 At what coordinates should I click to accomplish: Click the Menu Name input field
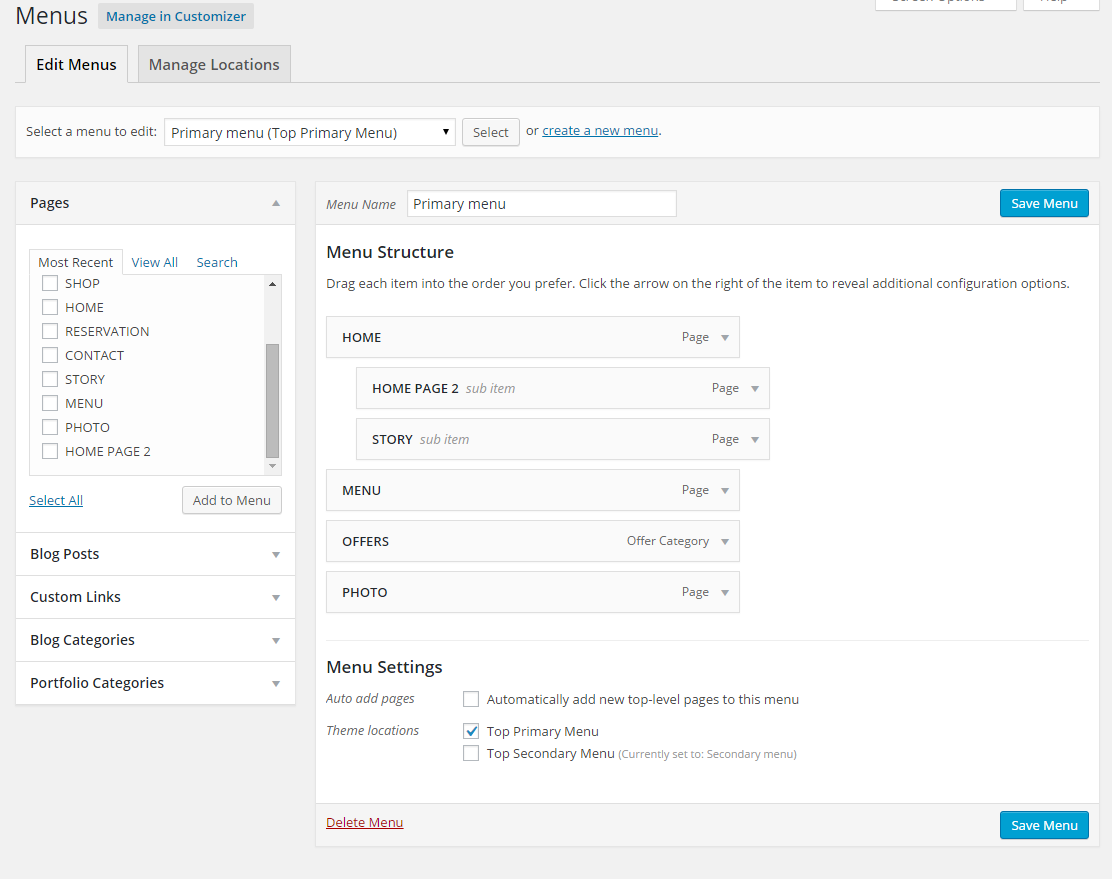click(541, 204)
